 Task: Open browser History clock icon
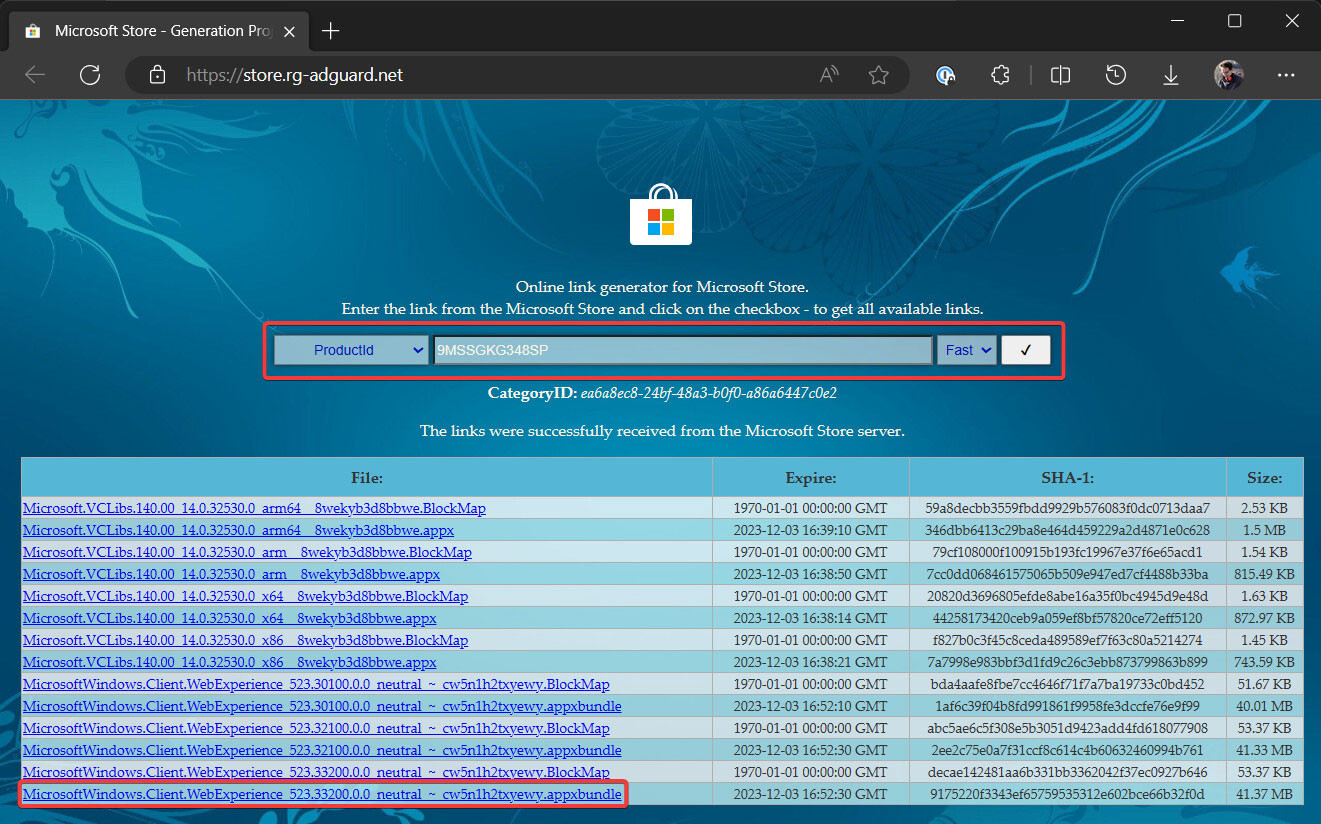click(1116, 75)
